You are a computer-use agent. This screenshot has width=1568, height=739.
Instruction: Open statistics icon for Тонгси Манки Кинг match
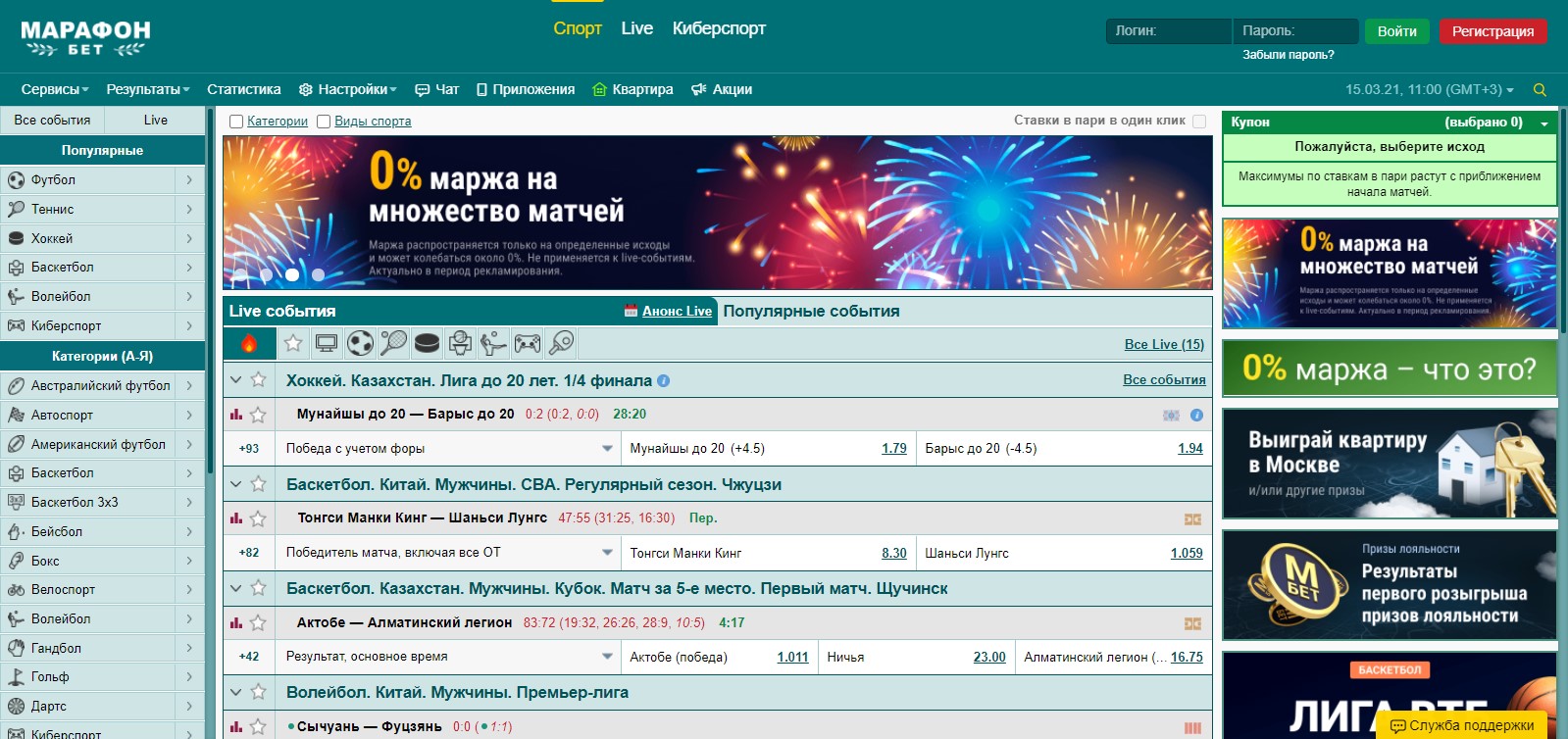[x=236, y=518]
